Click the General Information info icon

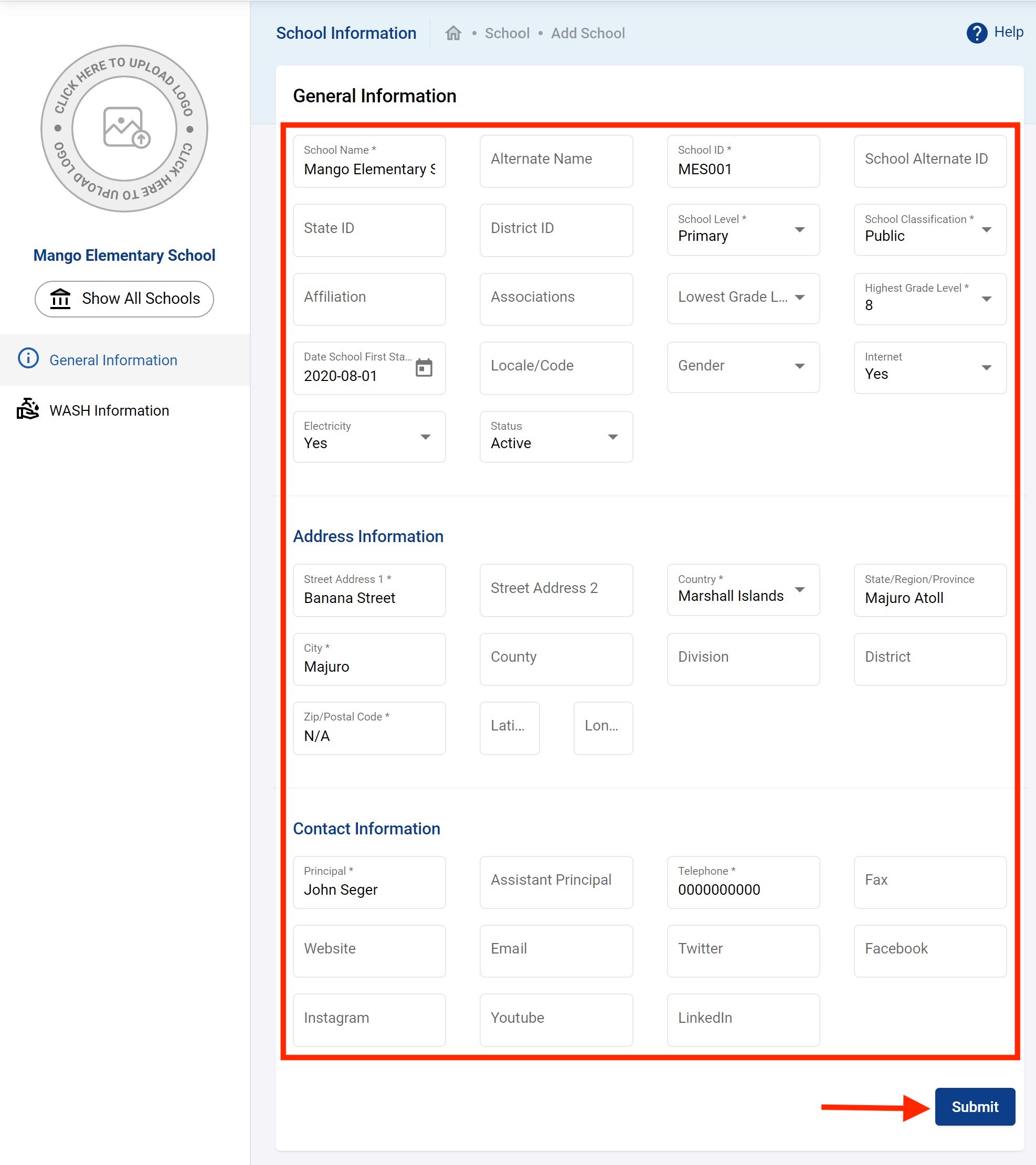(x=28, y=359)
